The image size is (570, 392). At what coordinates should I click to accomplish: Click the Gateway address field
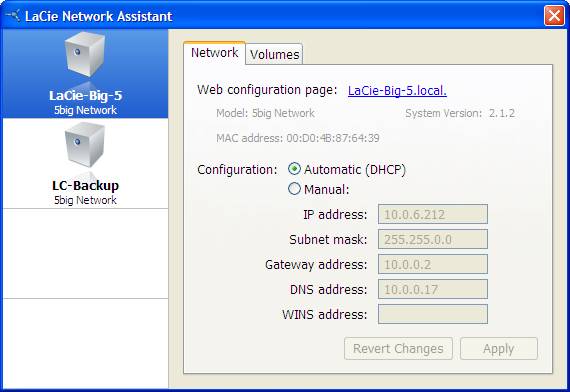tap(433, 264)
